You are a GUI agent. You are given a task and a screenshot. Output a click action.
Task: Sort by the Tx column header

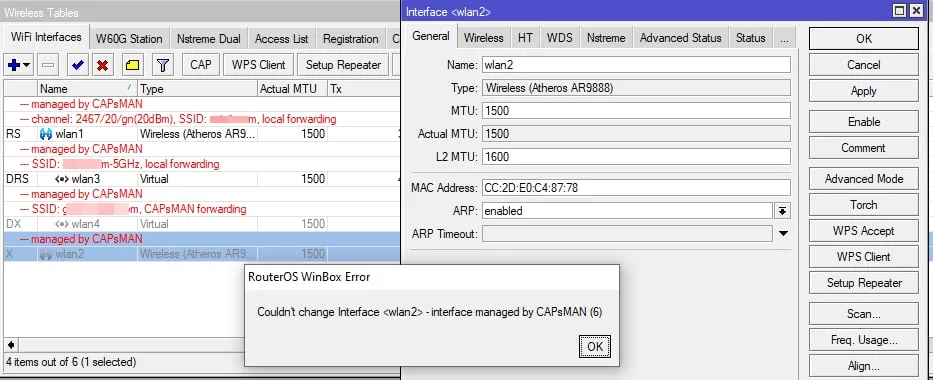click(x=363, y=89)
